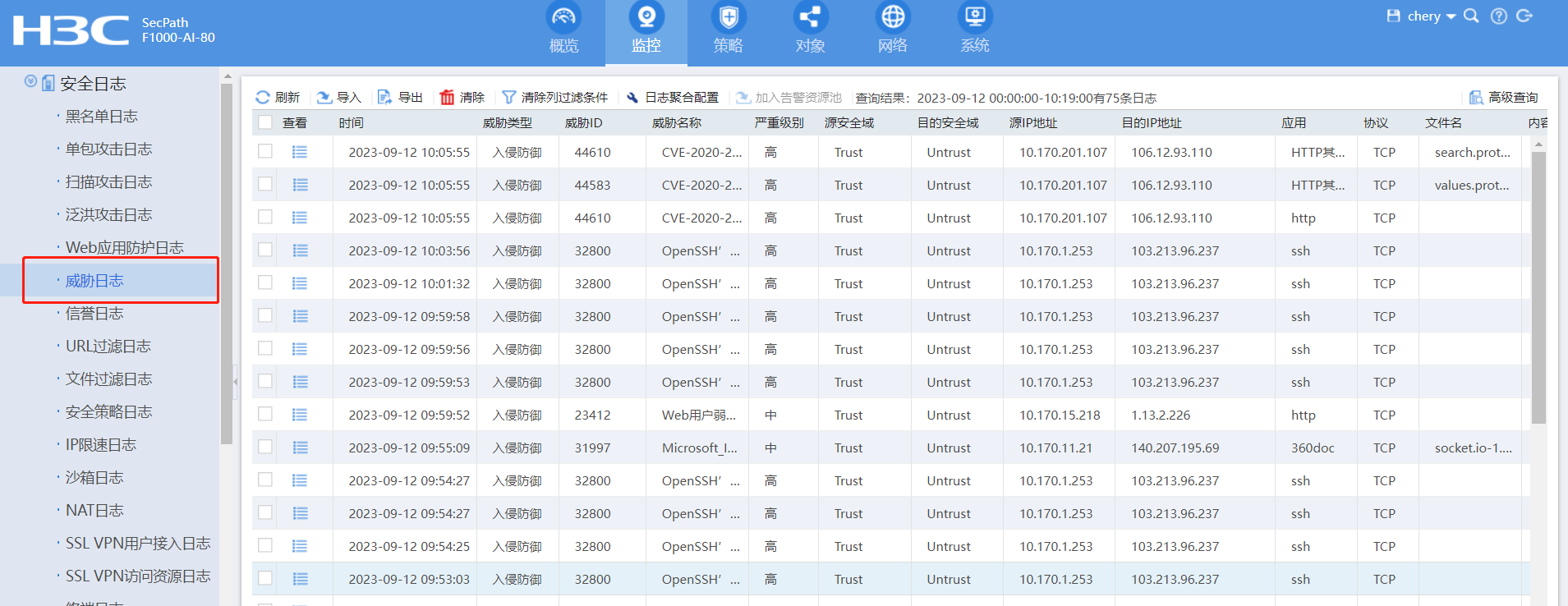Click the 清除 red trash icon
Viewport: 1568px width, 606px height.
pyautogui.click(x=447, y=97)
